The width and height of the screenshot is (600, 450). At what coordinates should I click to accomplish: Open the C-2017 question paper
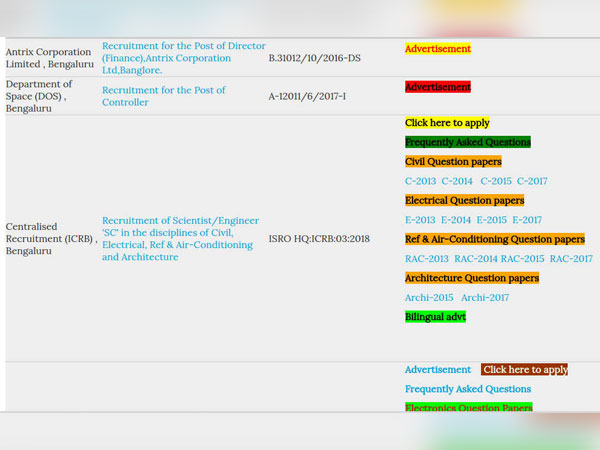[532, 181]
